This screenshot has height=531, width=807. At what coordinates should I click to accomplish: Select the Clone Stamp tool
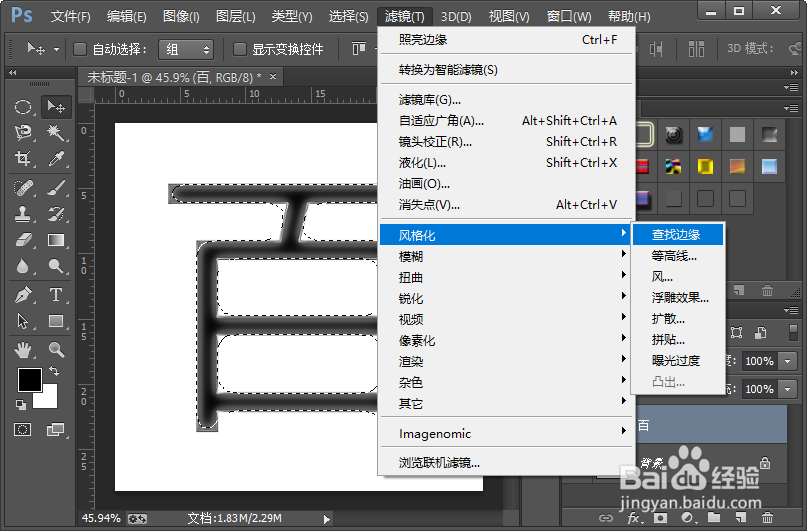click(x=23, y=214)
